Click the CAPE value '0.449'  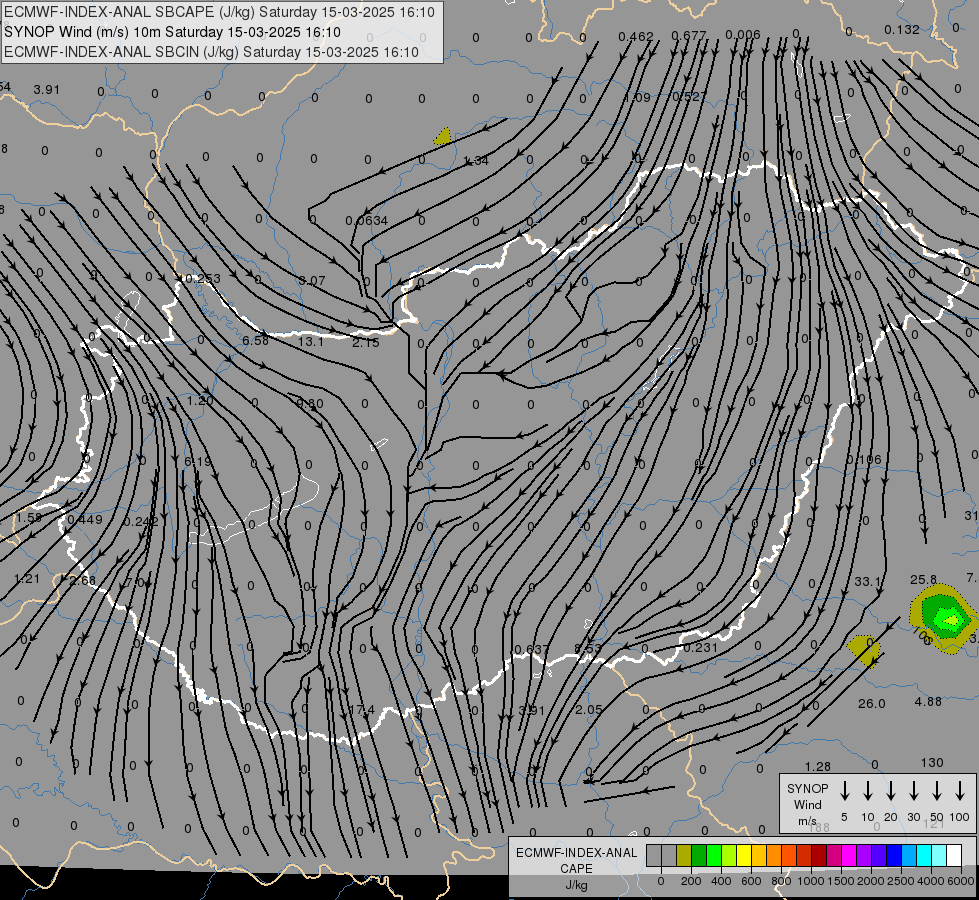click(x=85, y=520)
